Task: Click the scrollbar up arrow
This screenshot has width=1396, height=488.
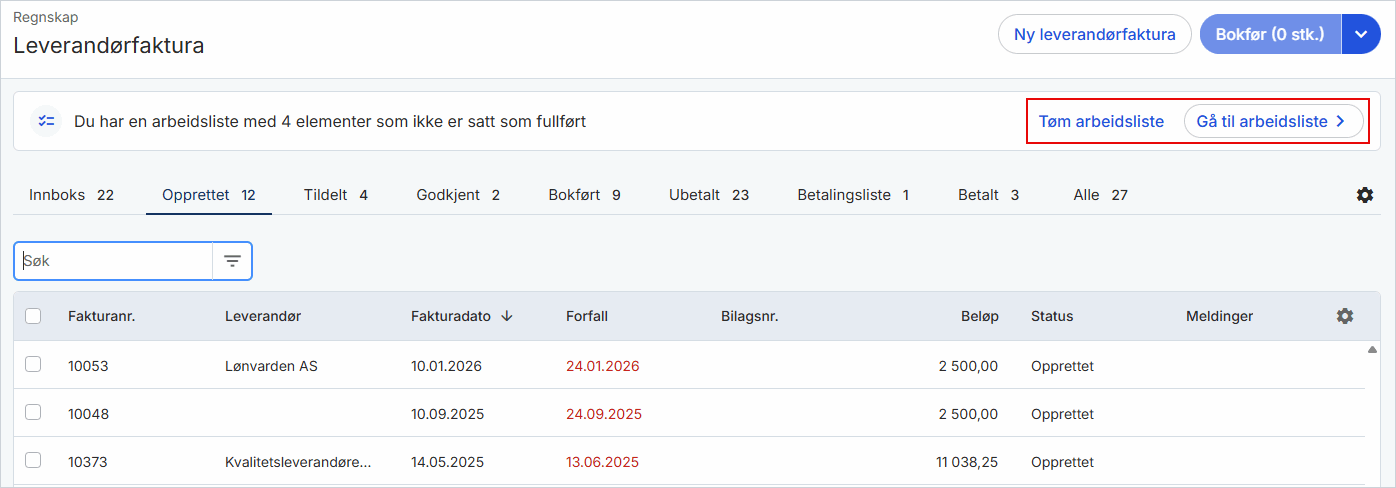Action: click(x=1372, y=350)
